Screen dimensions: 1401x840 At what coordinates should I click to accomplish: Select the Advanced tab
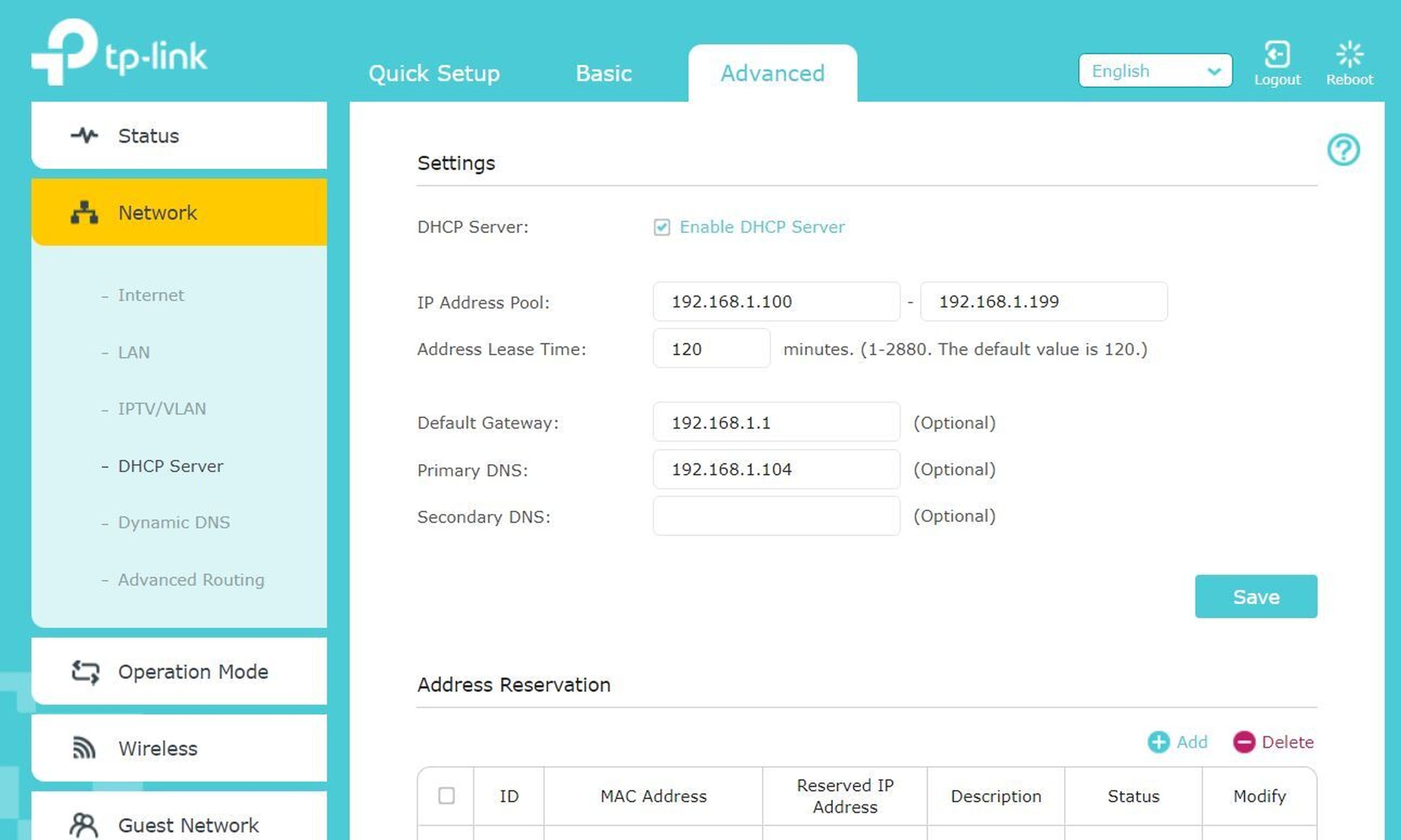773,73
